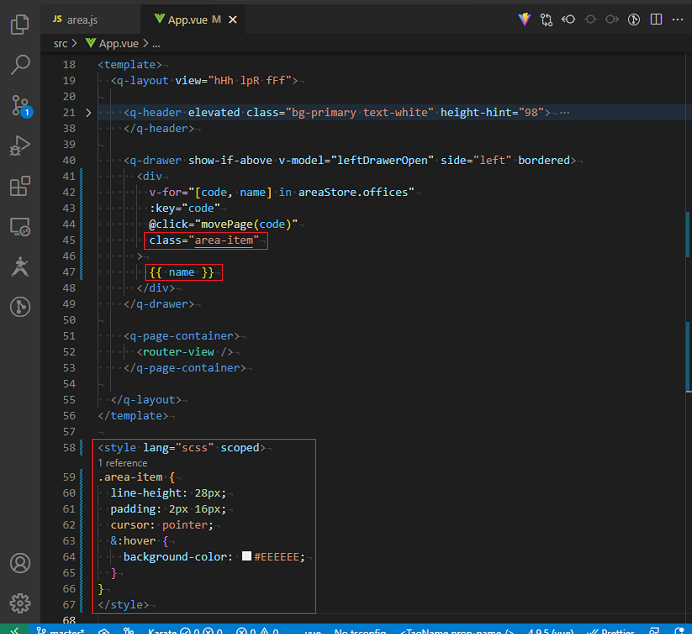Click the Vite lightning icon in editor toolbar
The image size is (692, 634).
point(524,19)
